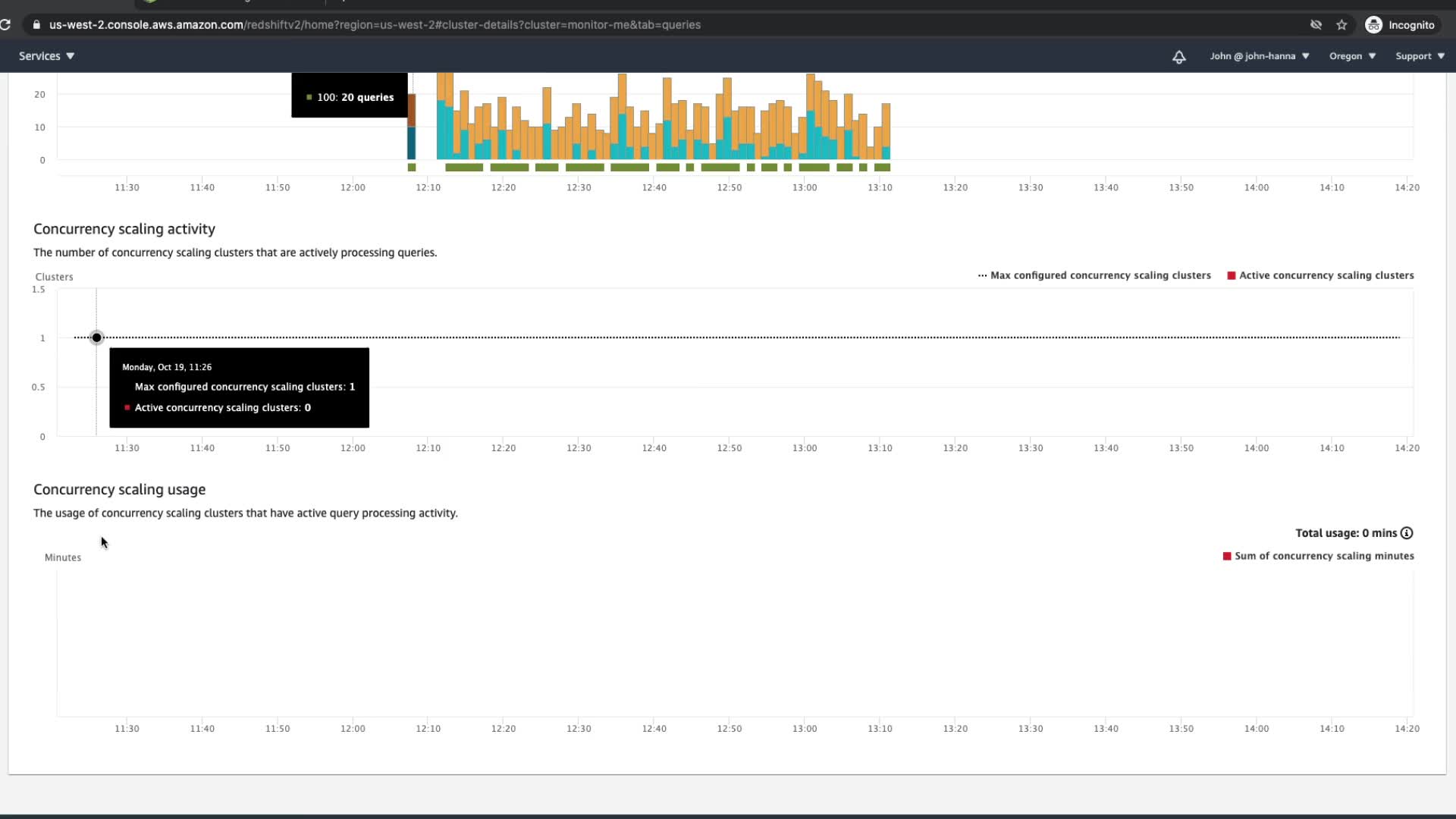This screenshot has width=1456, height=819.
Task: Open the Support menu
Action: coord(1420,56)
